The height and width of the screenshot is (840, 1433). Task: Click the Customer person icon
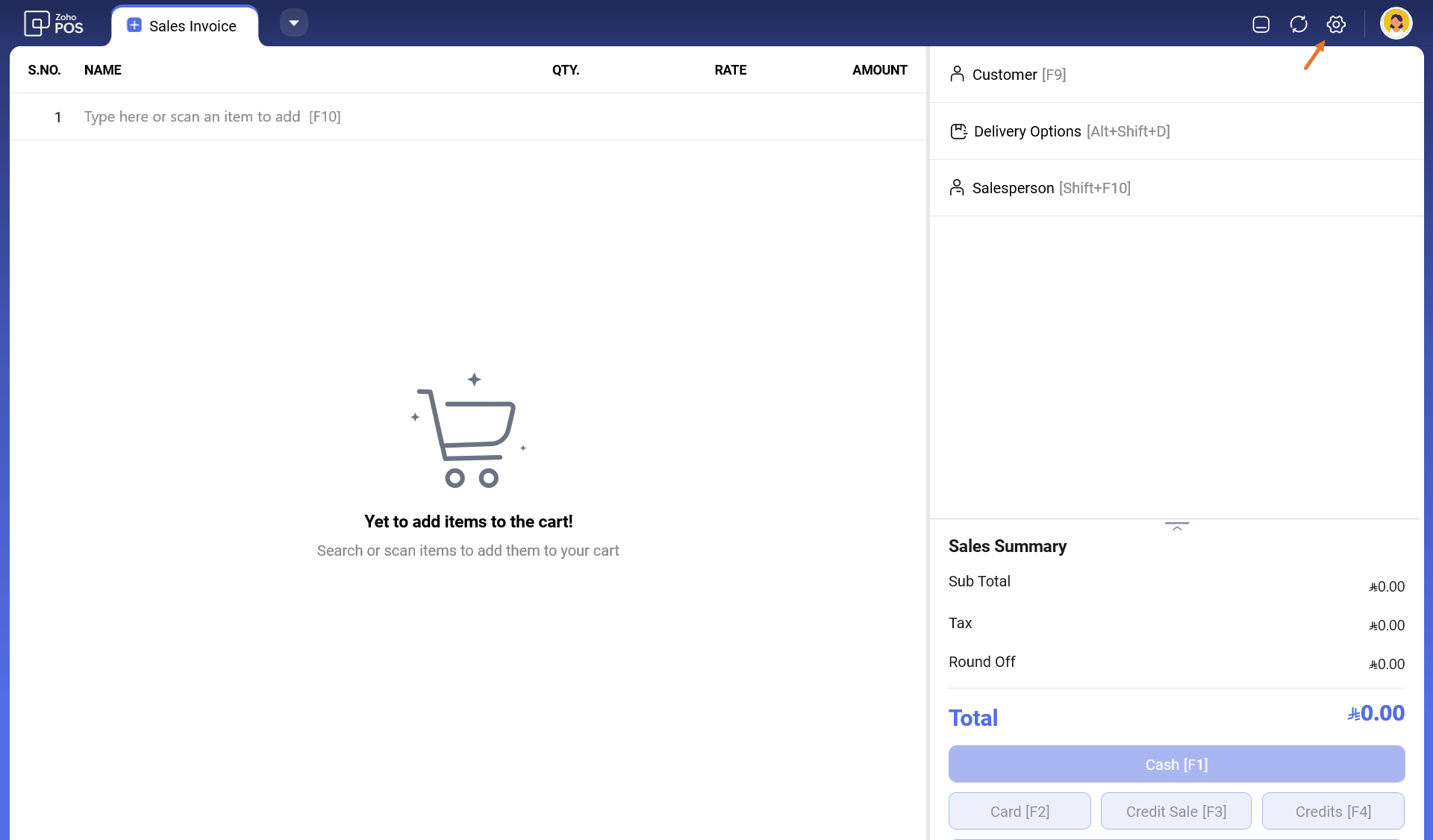click(957, 74)
